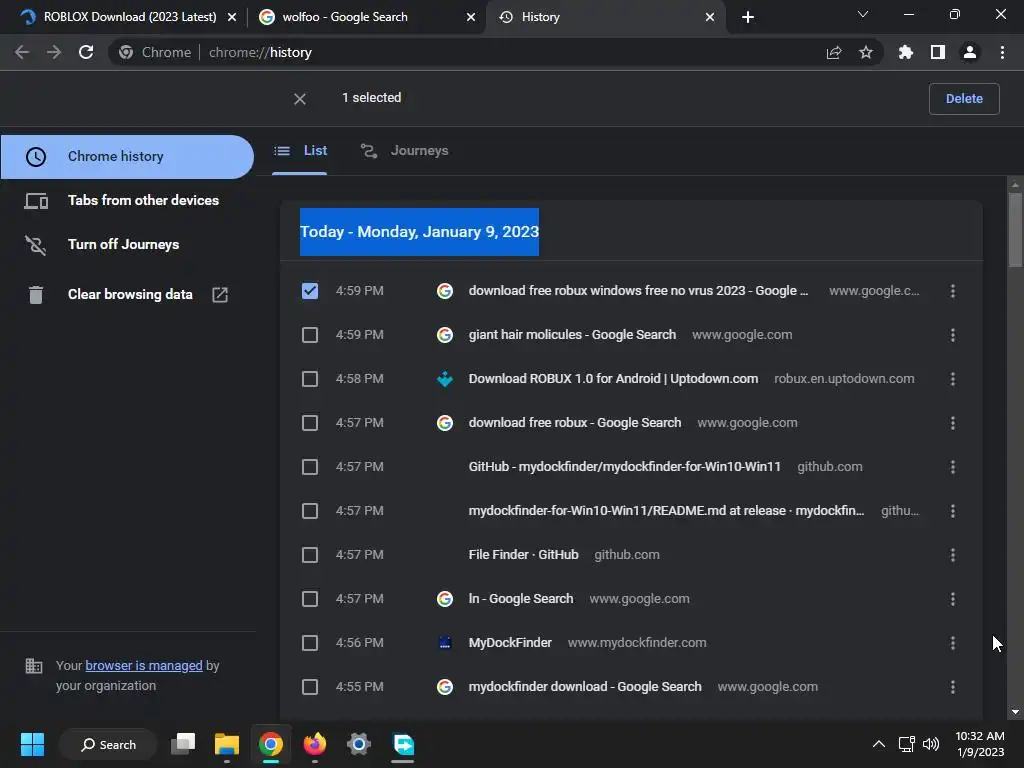Switch to the List tab
1024x768 pixels.
click(300, 151)
